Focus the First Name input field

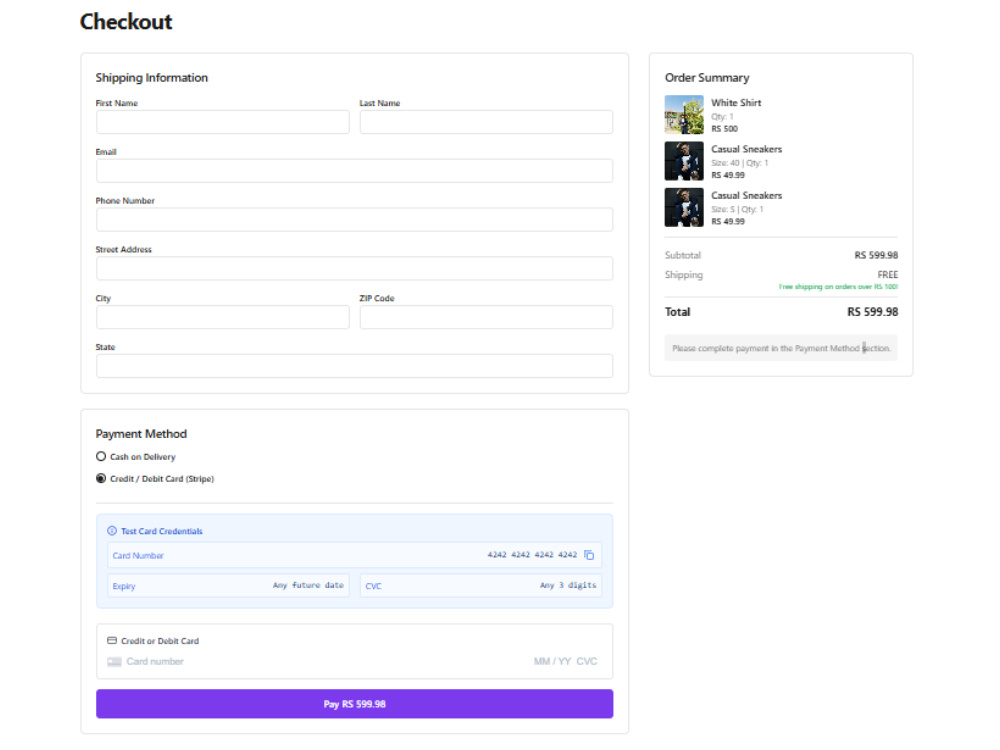223,122
